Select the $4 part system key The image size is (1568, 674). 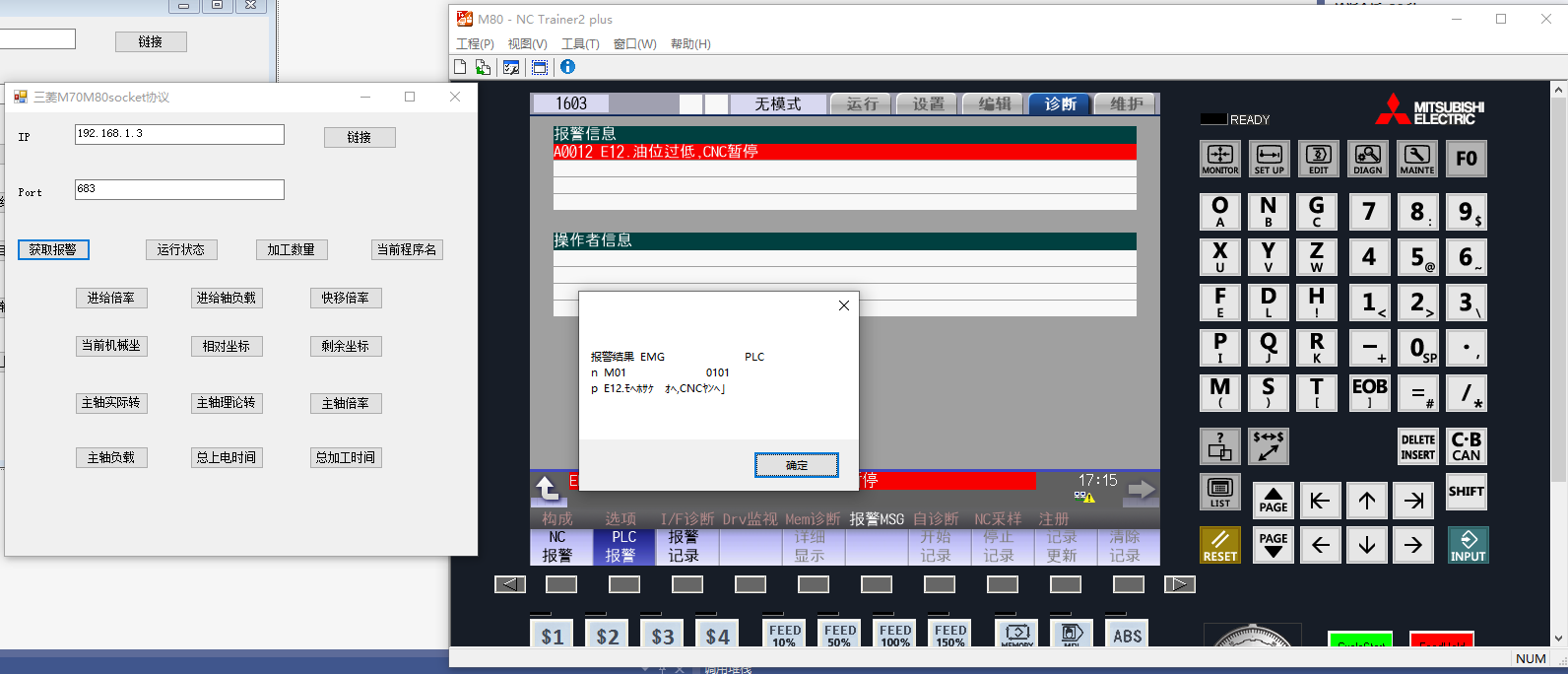tap(717, 635)
